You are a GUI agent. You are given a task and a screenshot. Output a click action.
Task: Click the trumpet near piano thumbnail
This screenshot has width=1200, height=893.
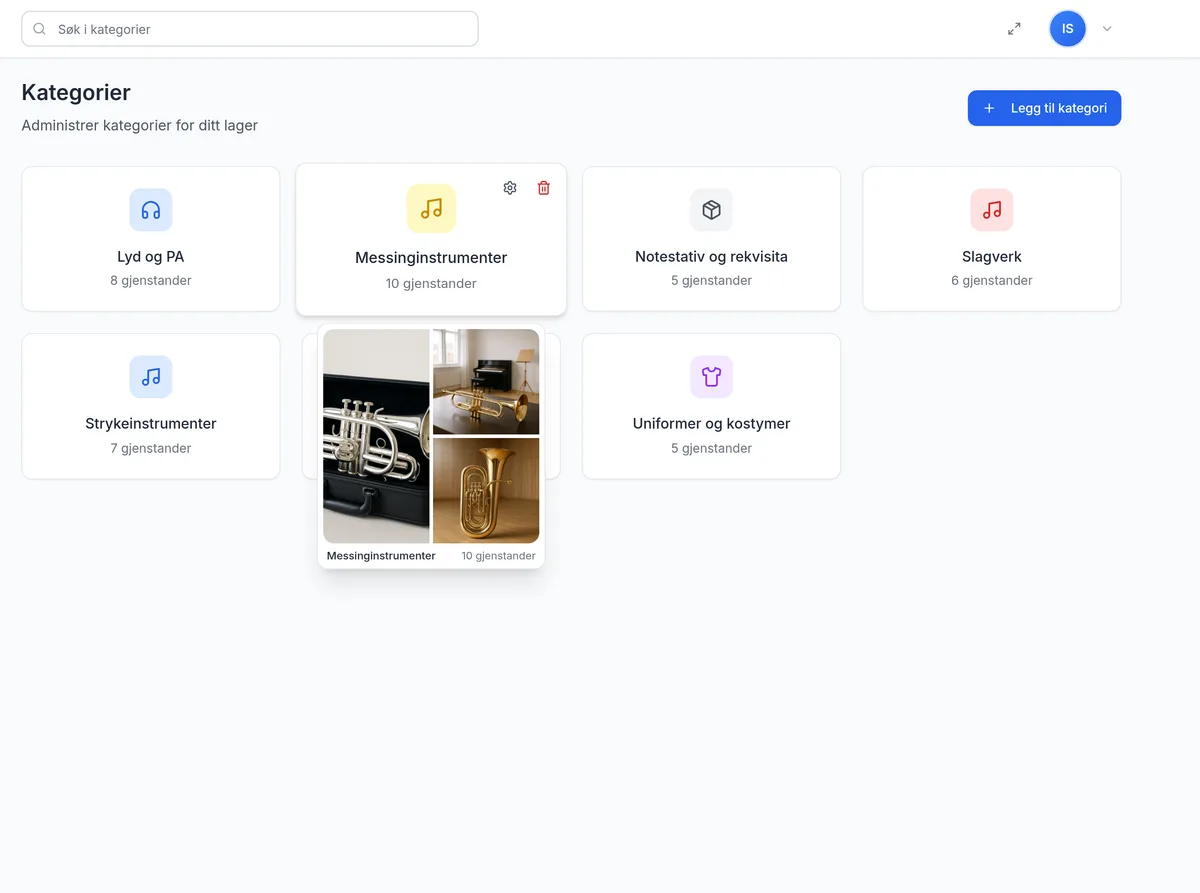pyautogui.click(x=486, y=382)
